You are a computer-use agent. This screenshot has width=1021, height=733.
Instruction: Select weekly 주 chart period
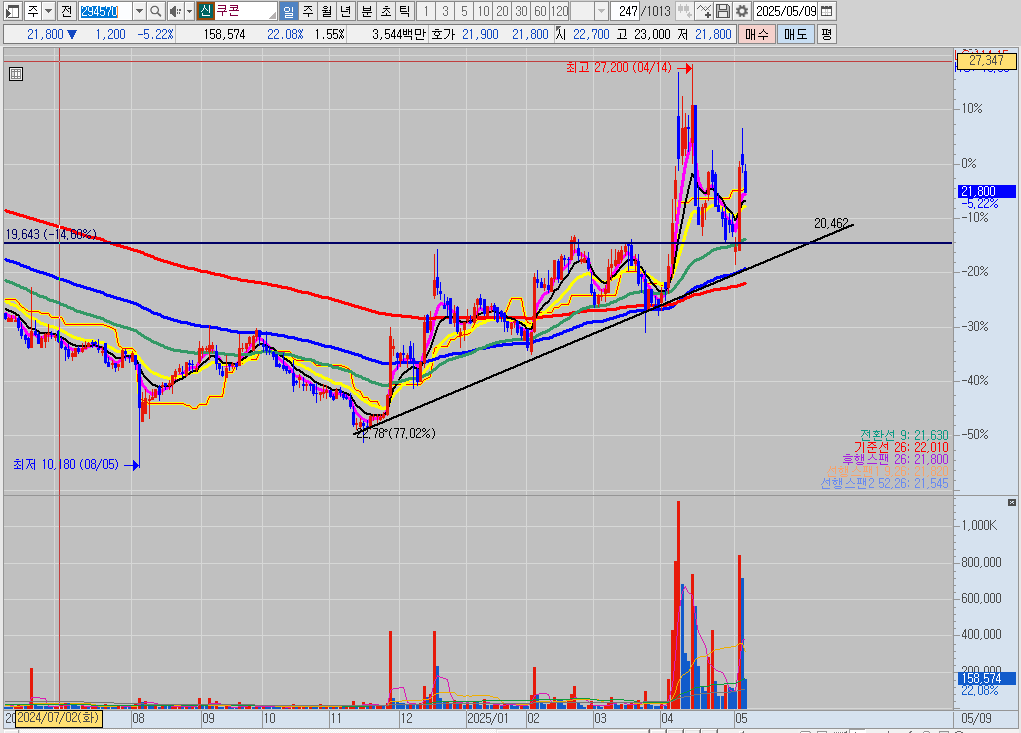point(308,11)
